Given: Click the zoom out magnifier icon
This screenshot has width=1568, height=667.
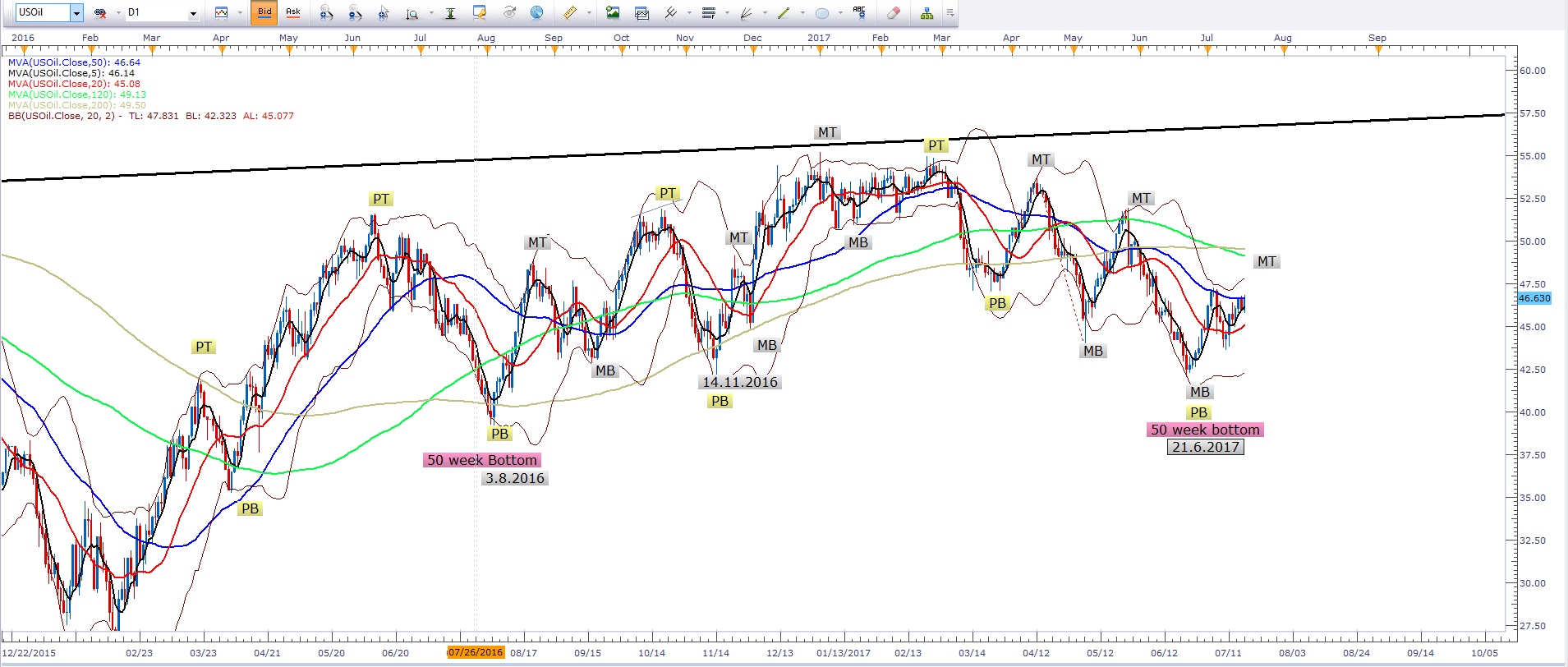Looking at the screenshot, I should (355, 12).
